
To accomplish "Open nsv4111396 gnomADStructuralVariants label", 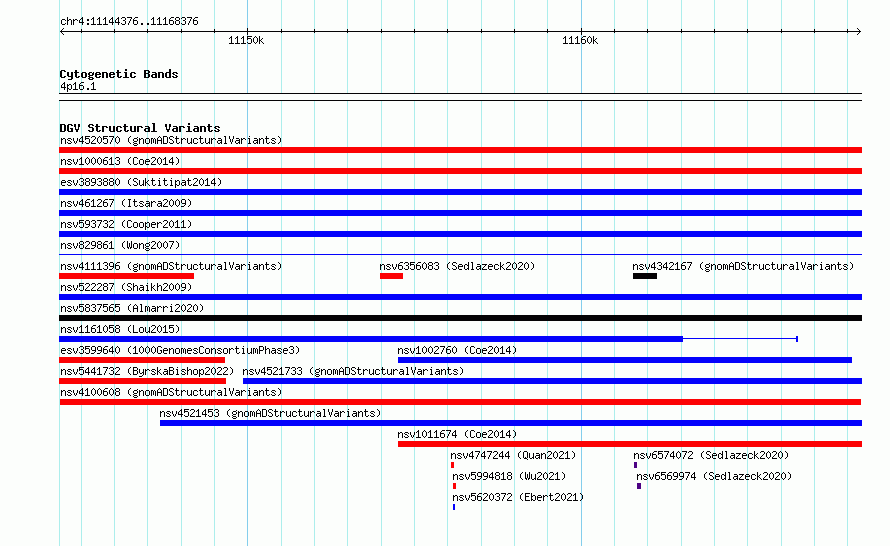I will pos(171,266).
